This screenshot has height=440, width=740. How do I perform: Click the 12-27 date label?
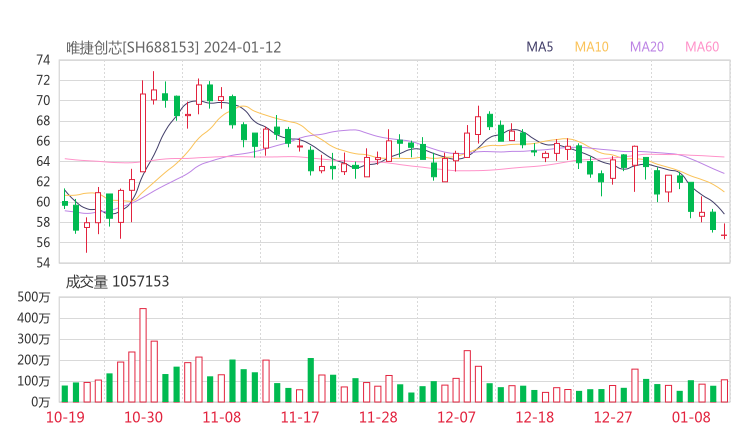coord(613,417)
